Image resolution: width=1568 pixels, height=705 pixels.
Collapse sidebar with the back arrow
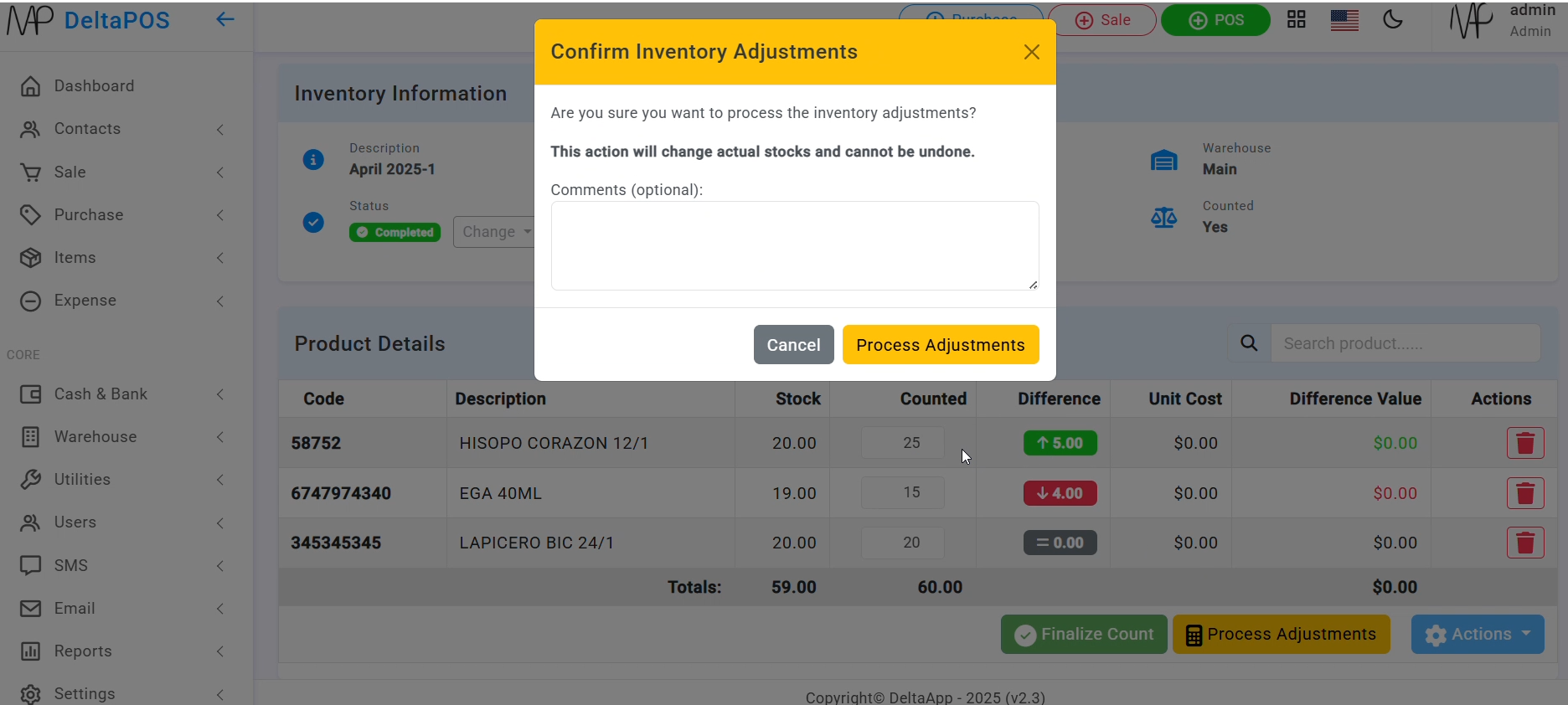224,19
